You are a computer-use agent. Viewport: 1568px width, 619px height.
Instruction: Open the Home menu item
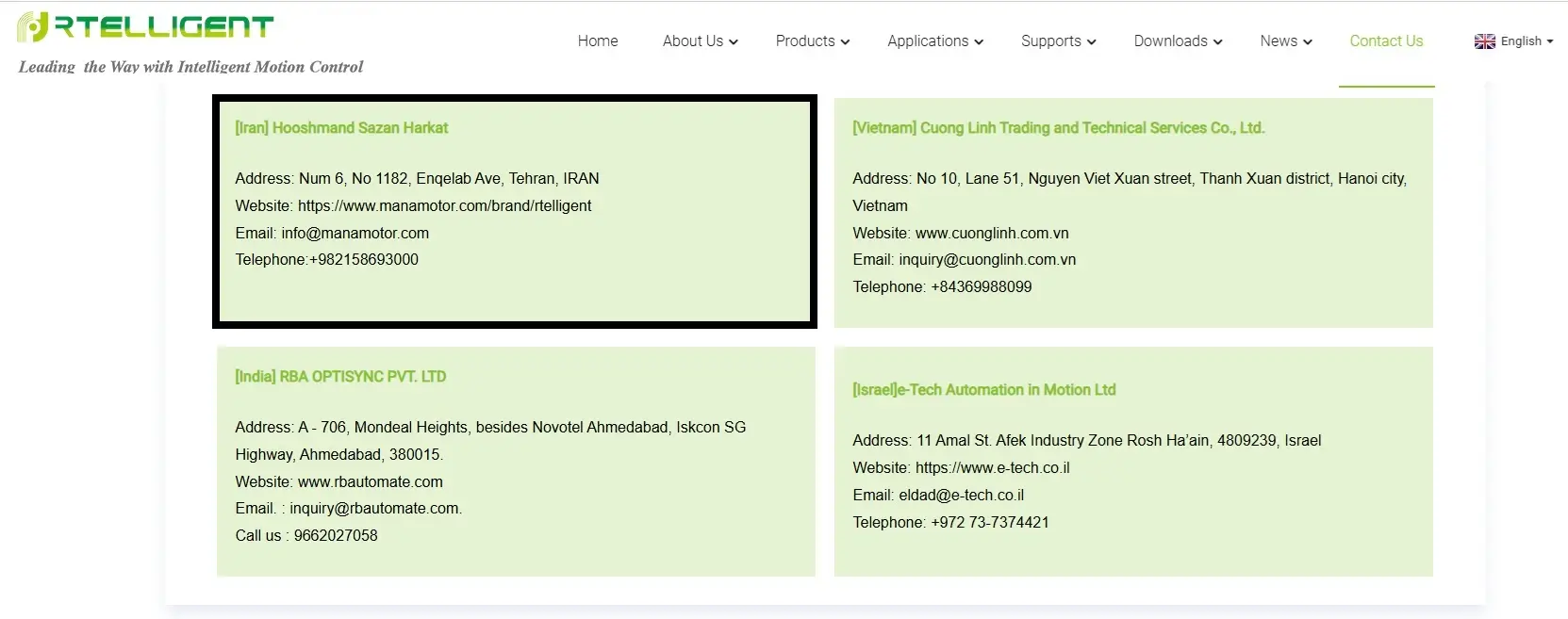click(x=598, y=41)
